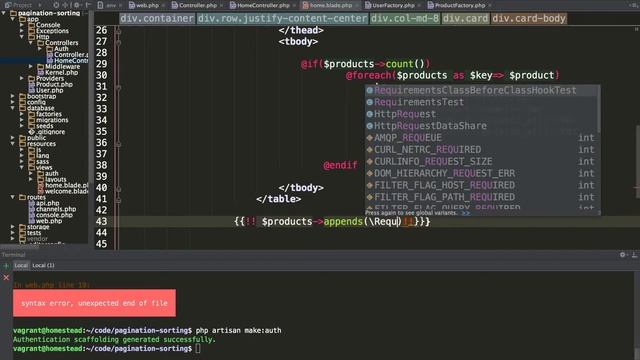The image size is (640, 360).
Task: Open terminal panel settings gear icon
Action: 622,255
